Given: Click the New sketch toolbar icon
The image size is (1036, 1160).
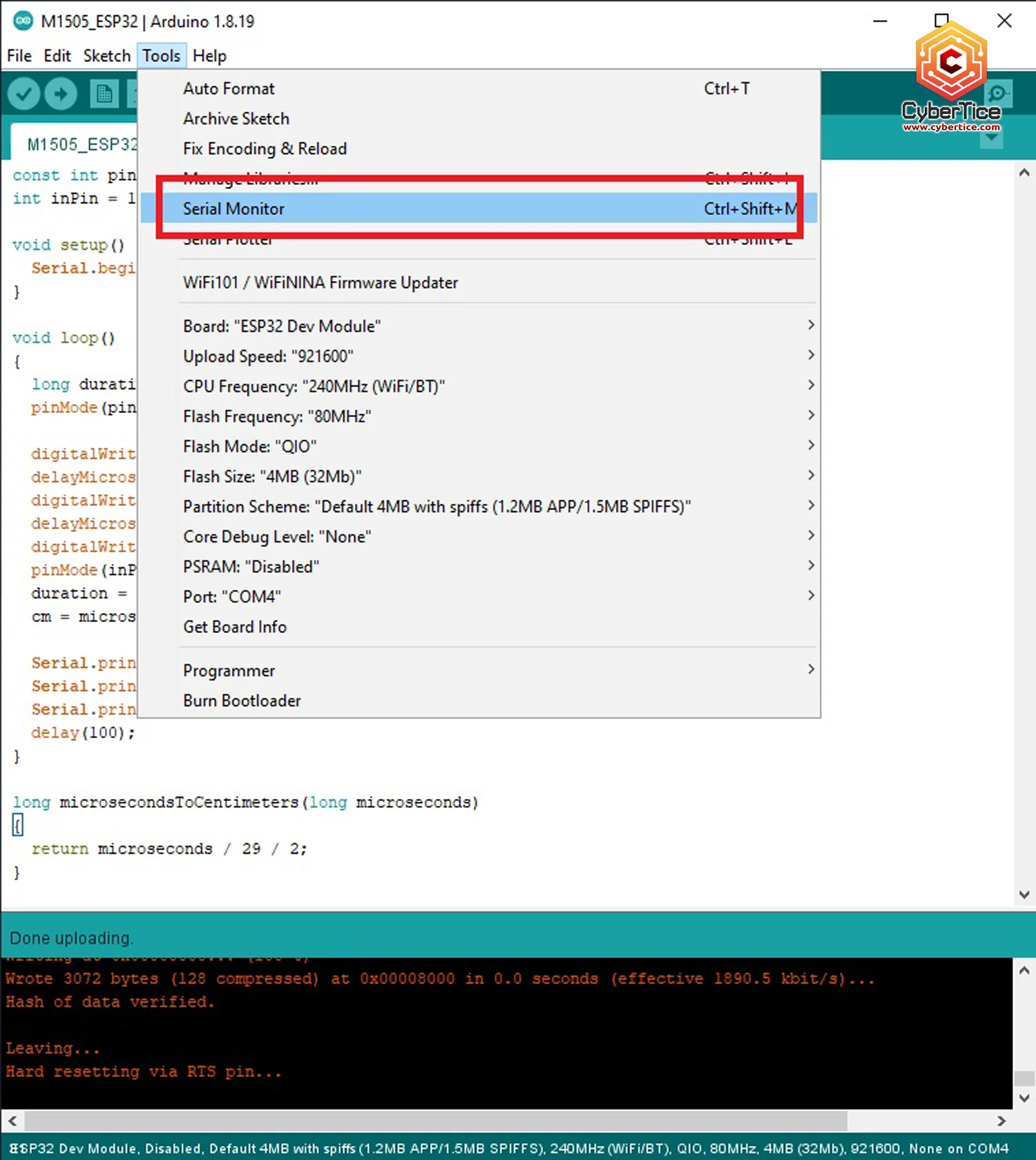Looking at the screenshot, I should (x=104, y=94).
